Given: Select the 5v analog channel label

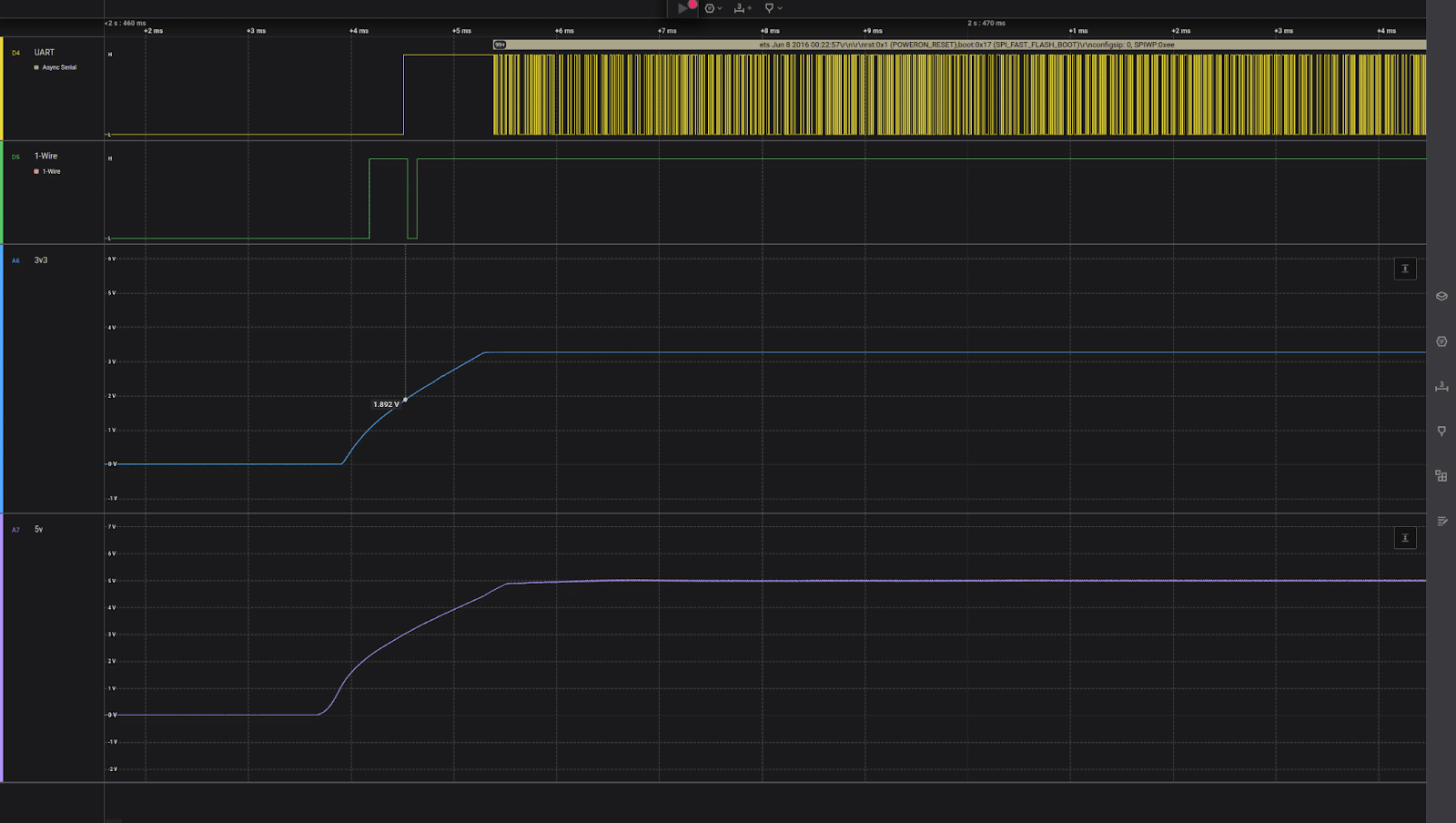Looking at the screenshot, I should pyautogui.click(x=38, y=529).
